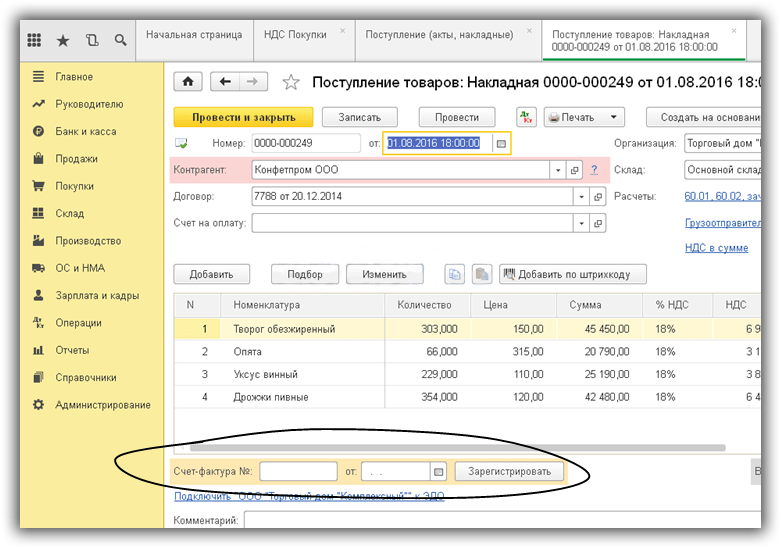781x548 pixels.
Task: Open ОС и НМА section
Action: 80,268
